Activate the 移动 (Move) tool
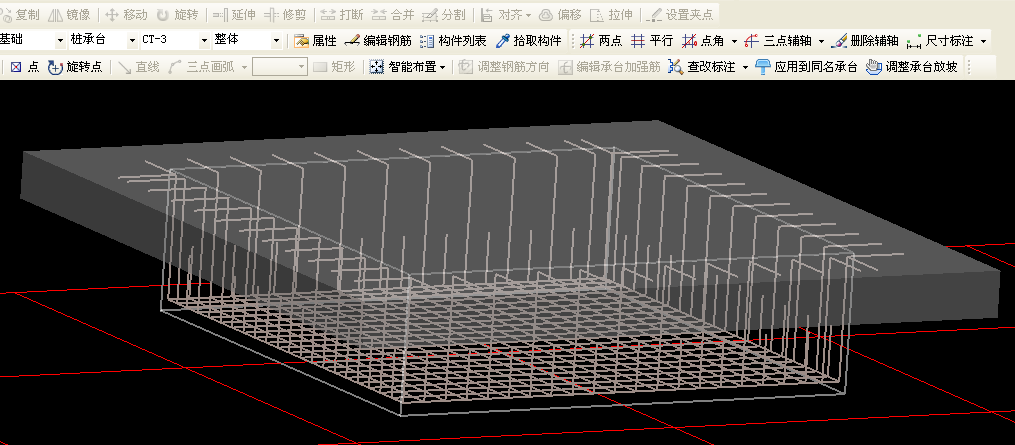 tap(126, 14)
